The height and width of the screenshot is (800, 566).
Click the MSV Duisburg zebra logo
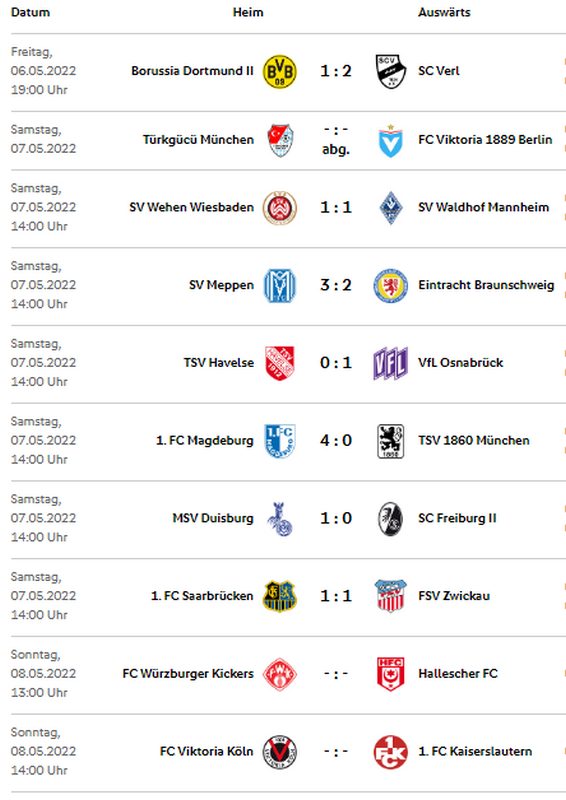280,518
